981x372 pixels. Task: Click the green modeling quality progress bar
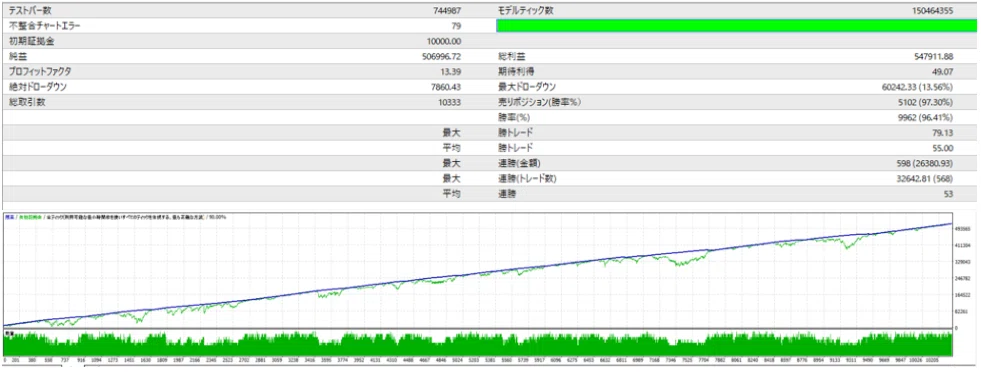coord(735,26)
